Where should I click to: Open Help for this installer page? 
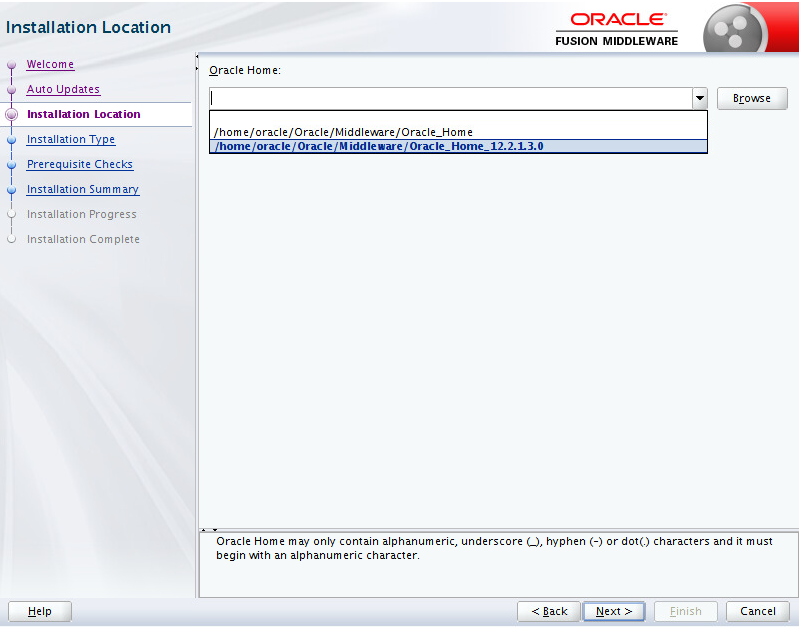(x=40, y=611)
